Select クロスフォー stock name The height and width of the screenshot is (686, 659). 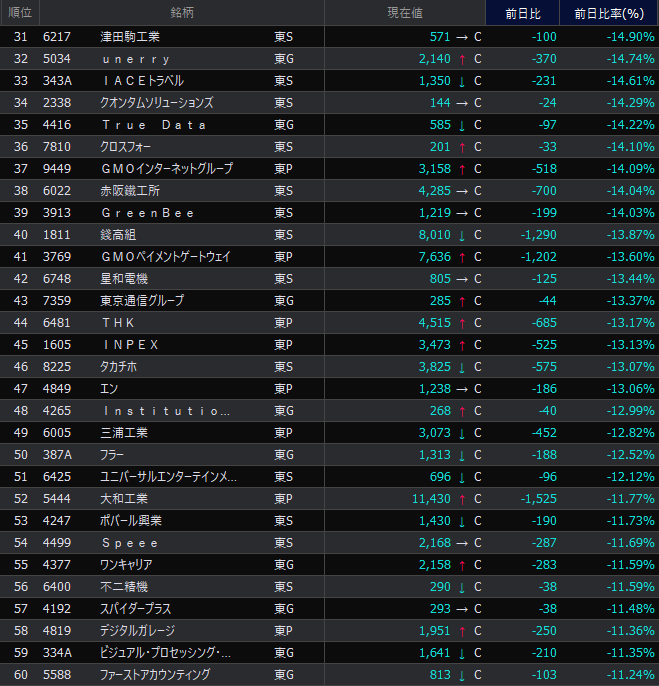(x=125, y=147)
